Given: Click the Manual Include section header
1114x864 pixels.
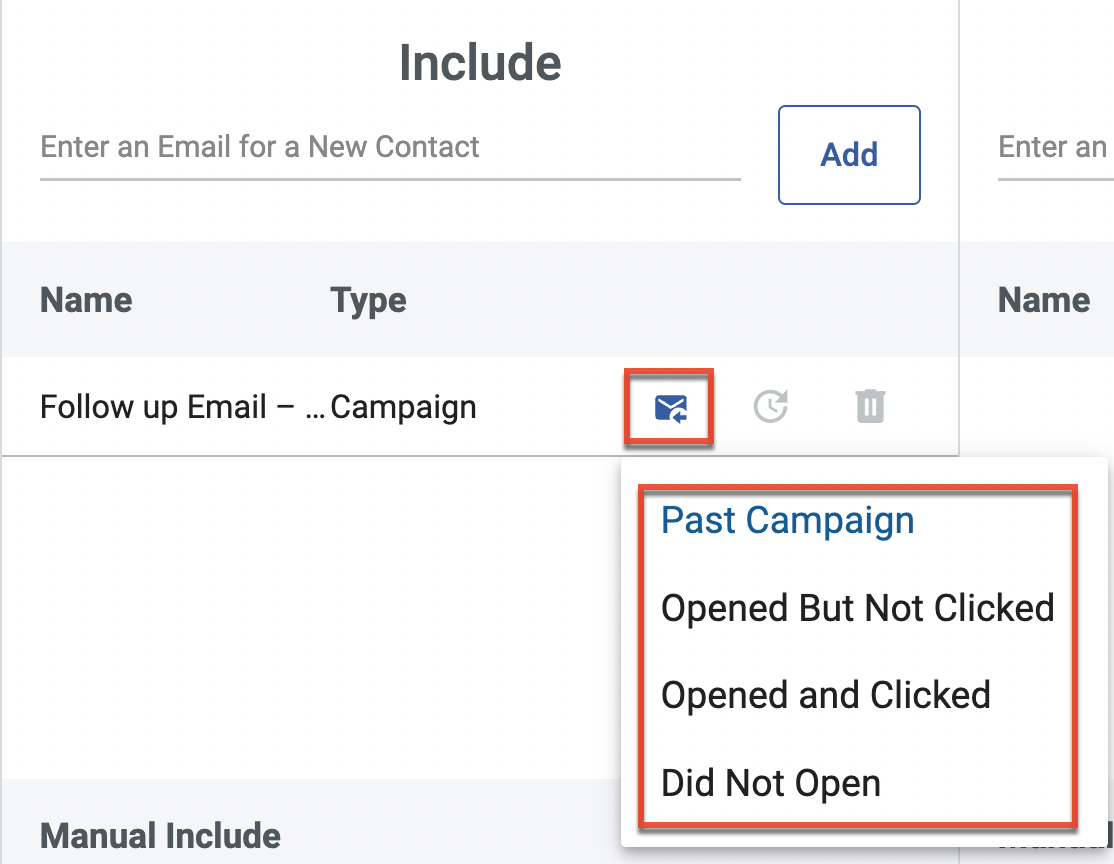Looking at the screenshot, I should point(160,835).
